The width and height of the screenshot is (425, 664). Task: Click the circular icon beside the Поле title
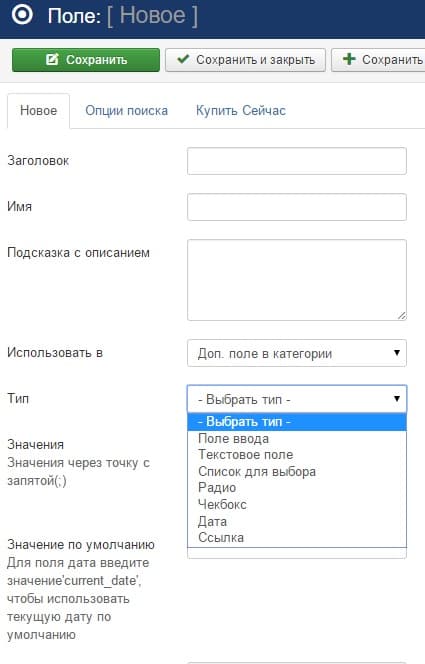point(22,14)
